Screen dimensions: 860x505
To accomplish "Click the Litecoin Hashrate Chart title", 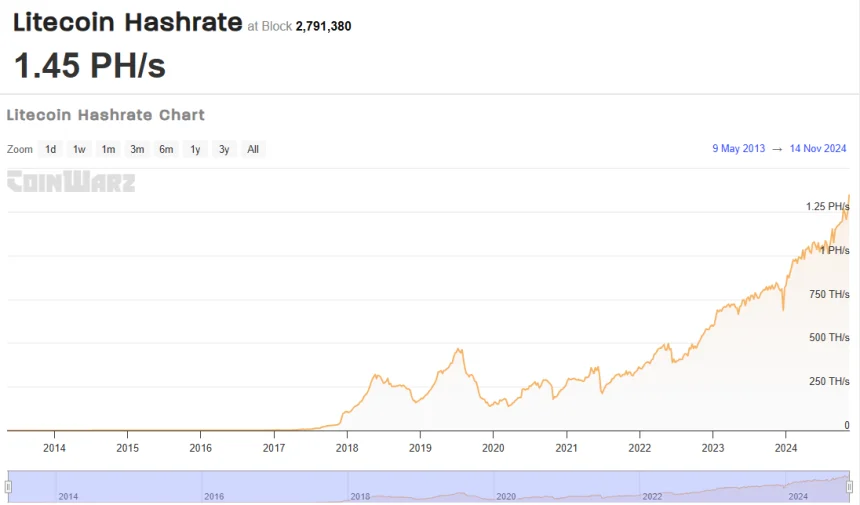I will [106, 115].
